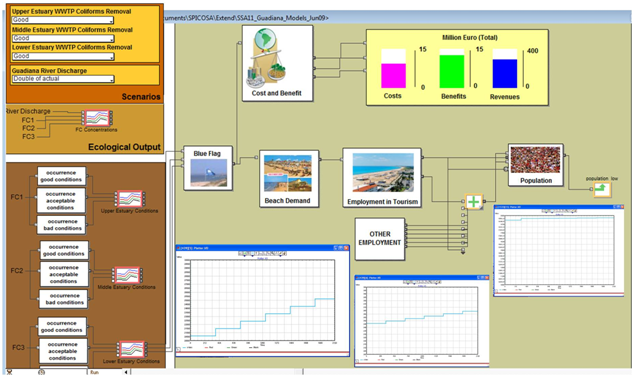Open the Employment in Tourism block
This screenshot has width=634, height=377.
[382, 178]
